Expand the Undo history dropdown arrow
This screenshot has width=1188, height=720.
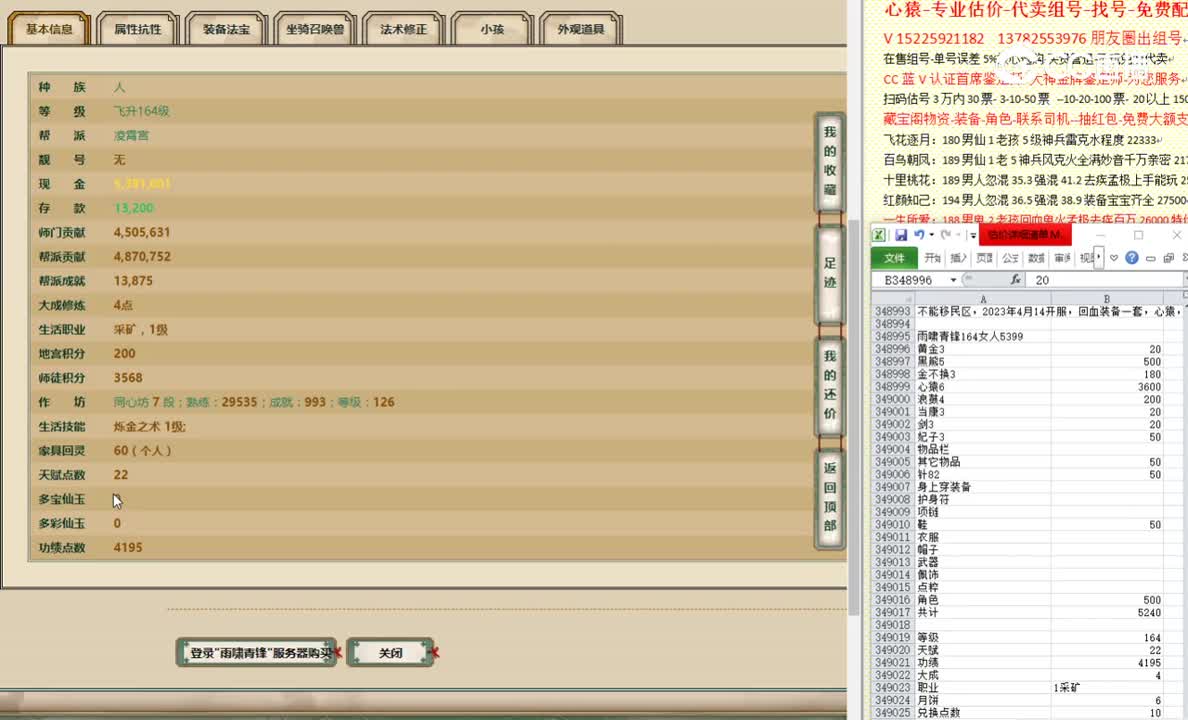click(931, 234)
